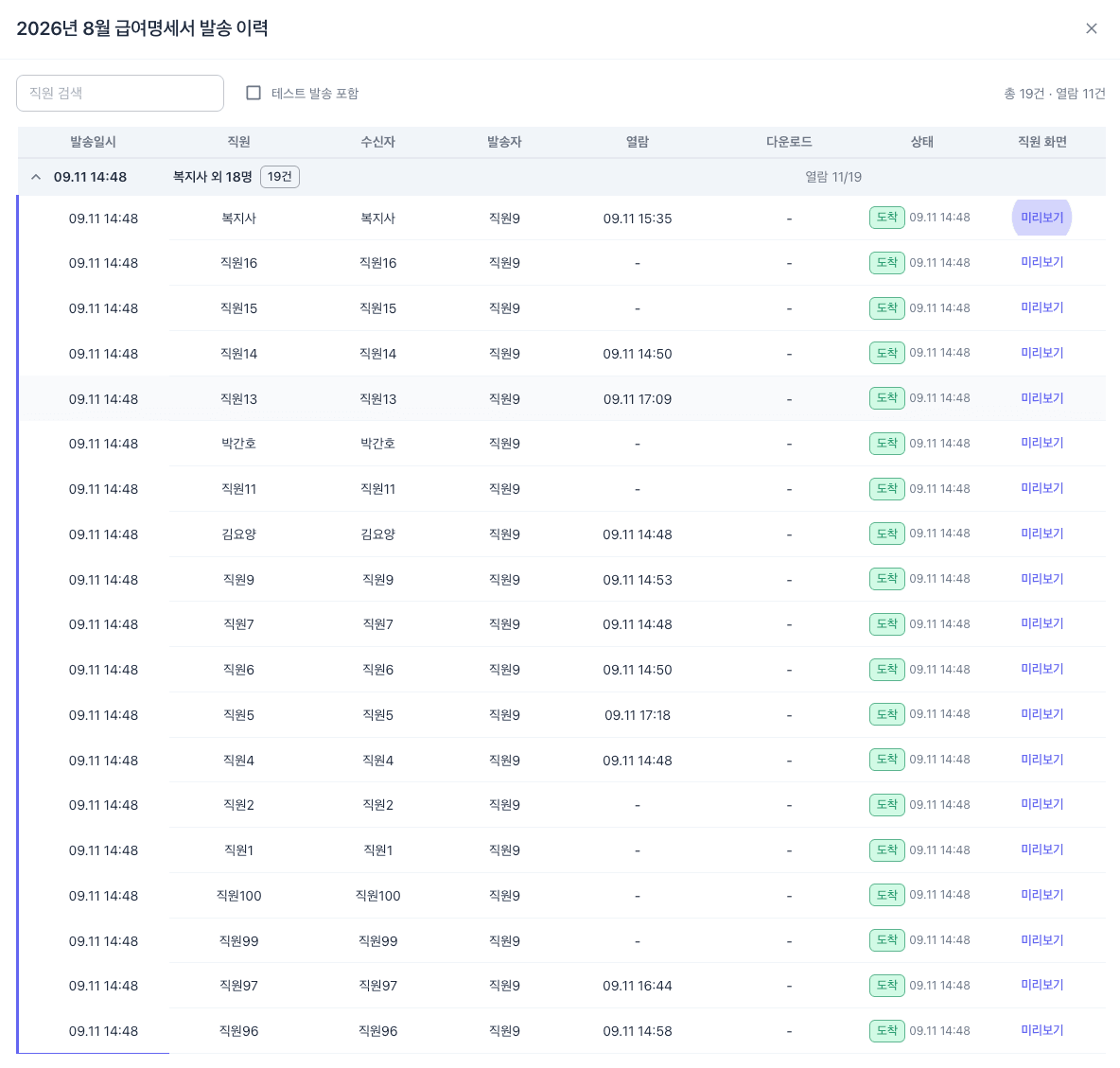This screenshot has height=1068, width=1120.
Task: Click the 도착 status badge for 직원13
Action: coord(887,398)
